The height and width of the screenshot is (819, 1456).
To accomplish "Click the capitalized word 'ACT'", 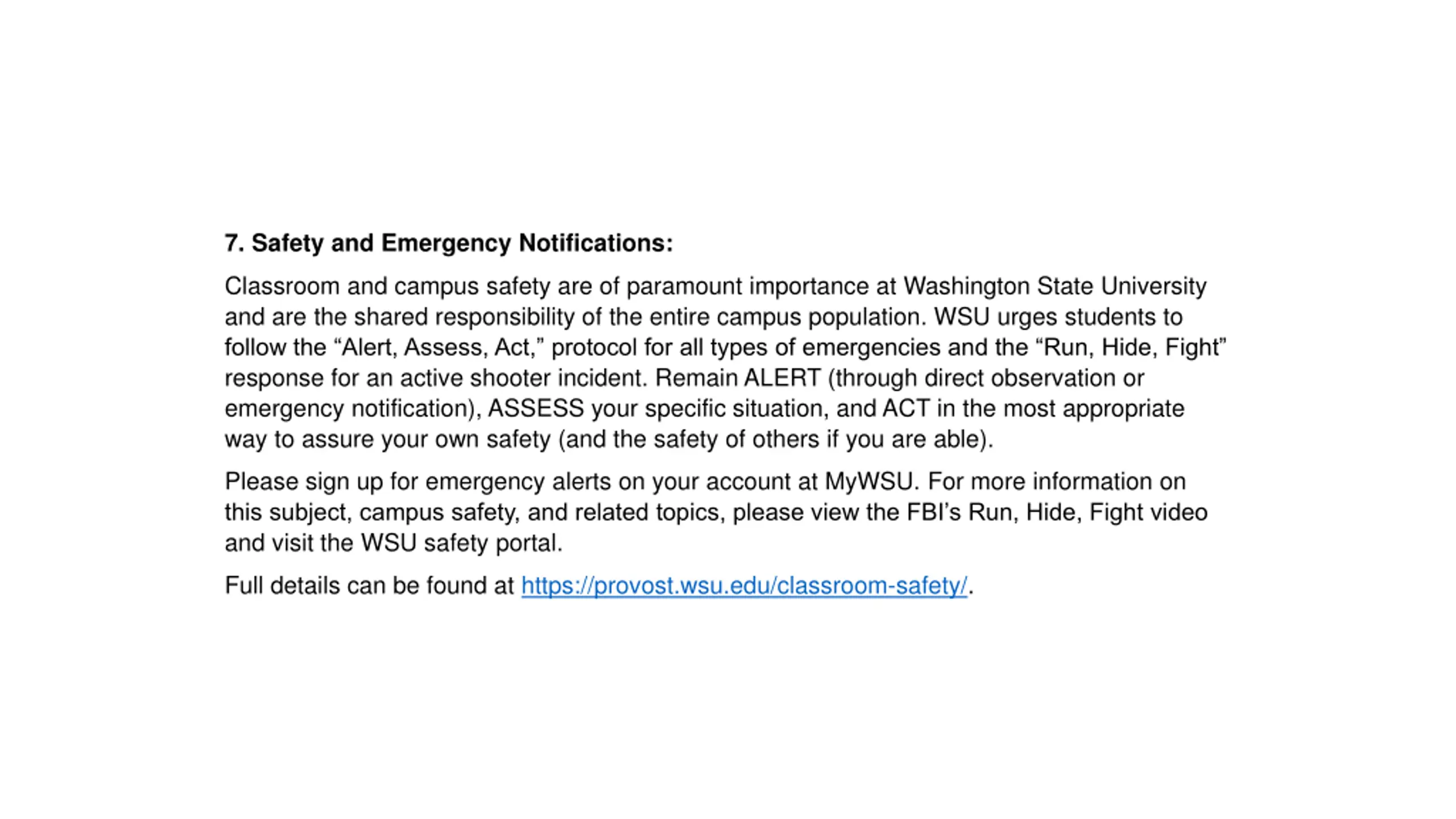I will (x=906, y=408).
